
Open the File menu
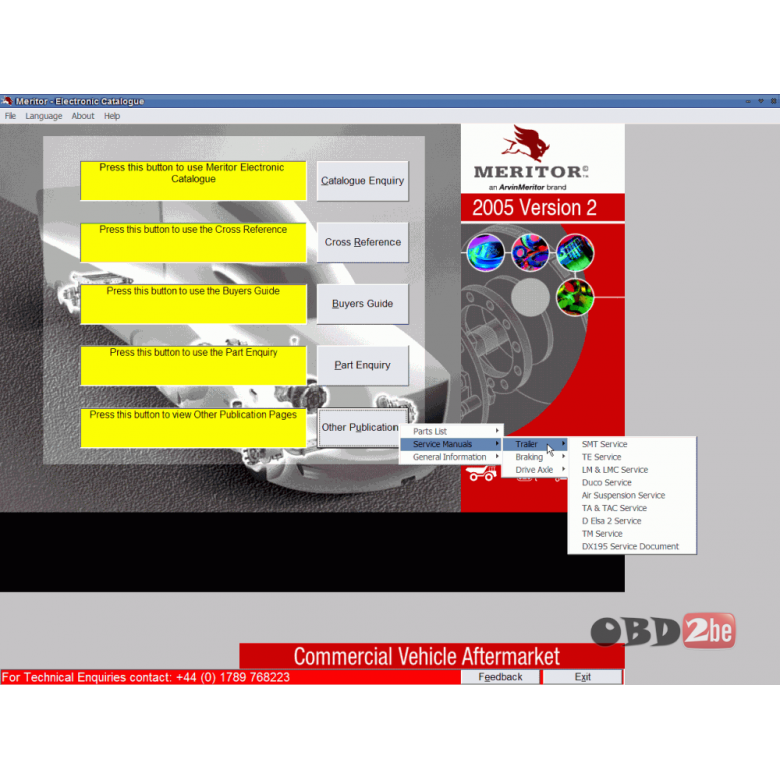click(x=10, y=116)
